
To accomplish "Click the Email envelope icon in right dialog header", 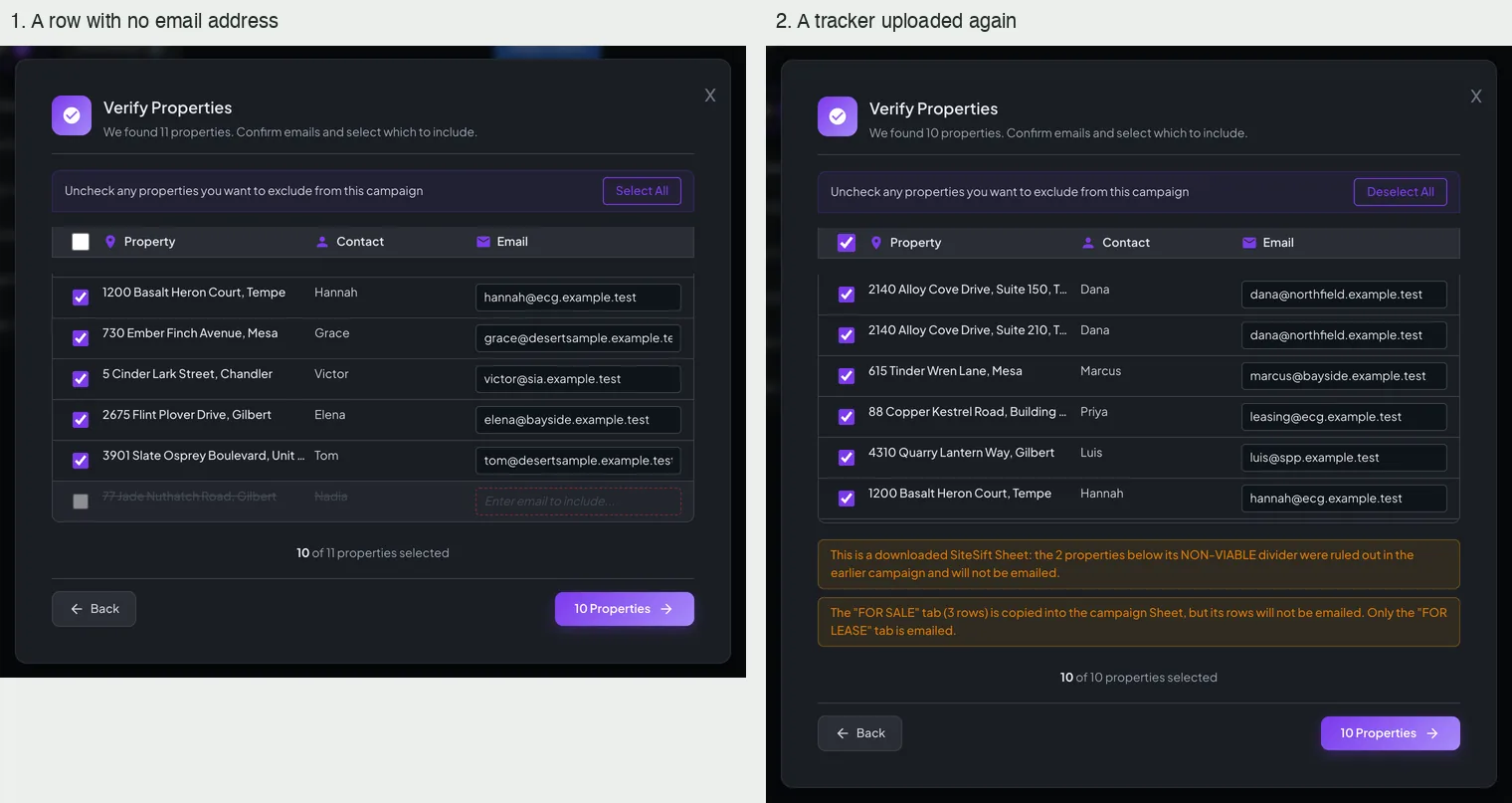I will pyautogui.click(x=1249, y=243).
